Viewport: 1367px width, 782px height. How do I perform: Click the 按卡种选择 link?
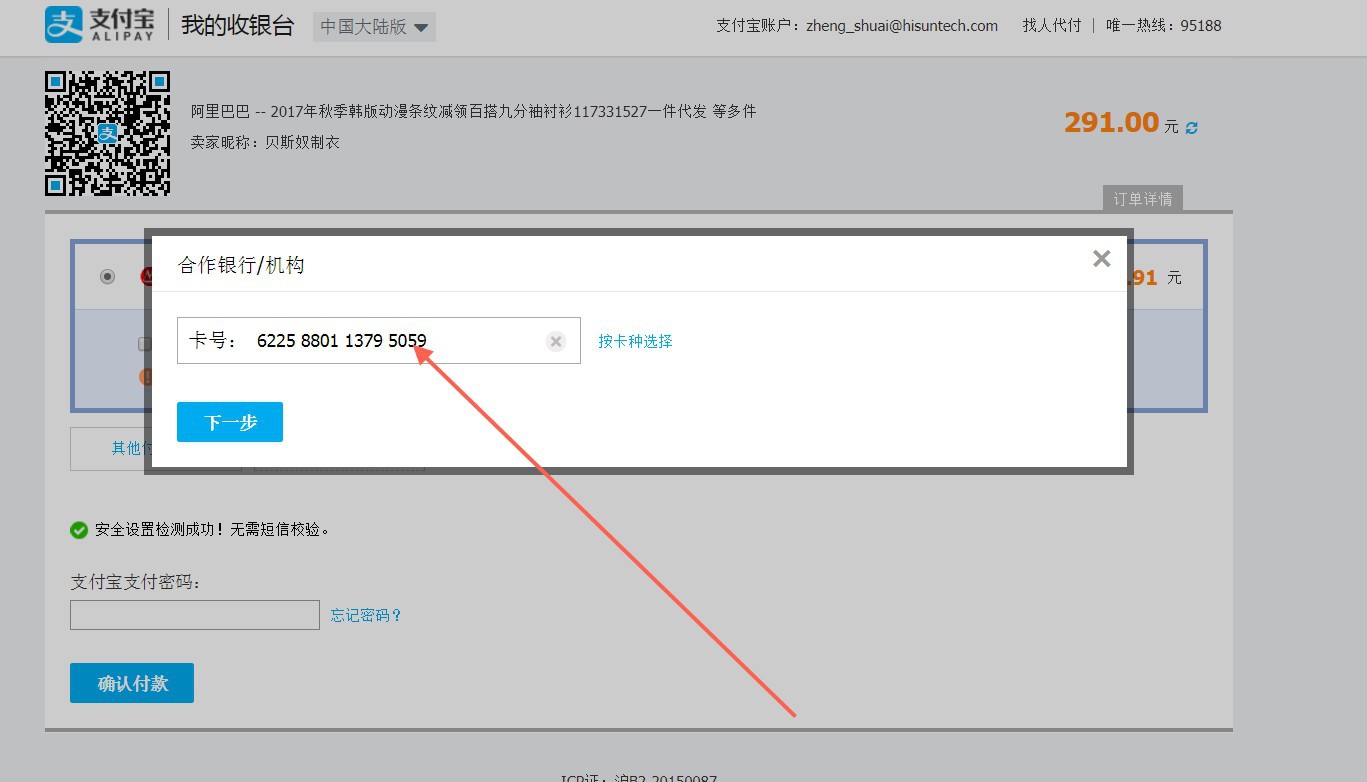click(x=635, y=341)
